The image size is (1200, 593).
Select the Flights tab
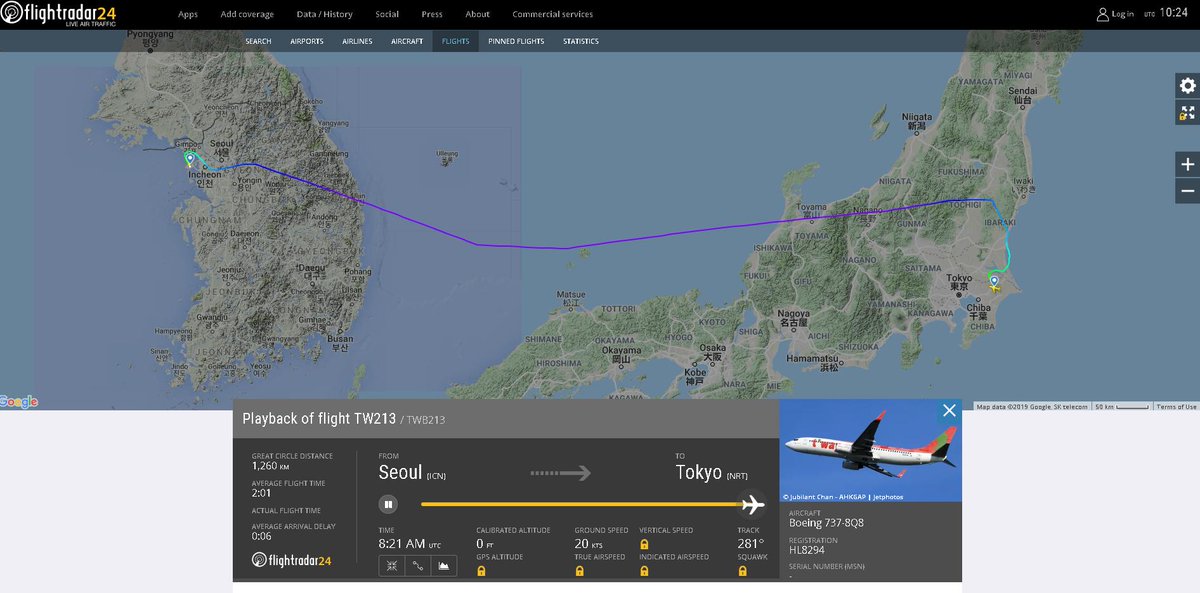pos(455,41)
